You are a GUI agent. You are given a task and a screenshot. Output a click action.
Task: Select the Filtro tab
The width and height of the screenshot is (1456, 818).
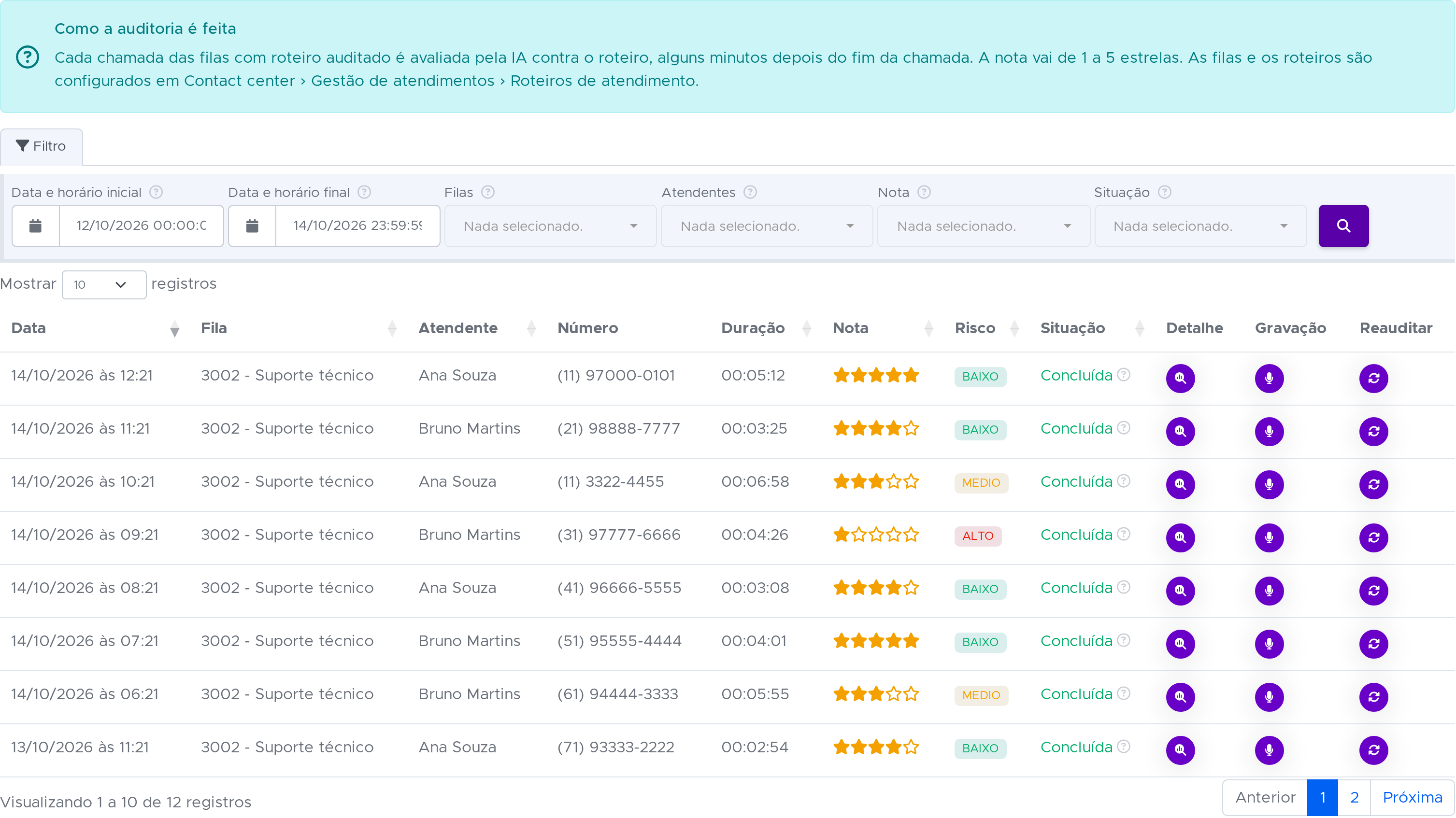point(41,146)
